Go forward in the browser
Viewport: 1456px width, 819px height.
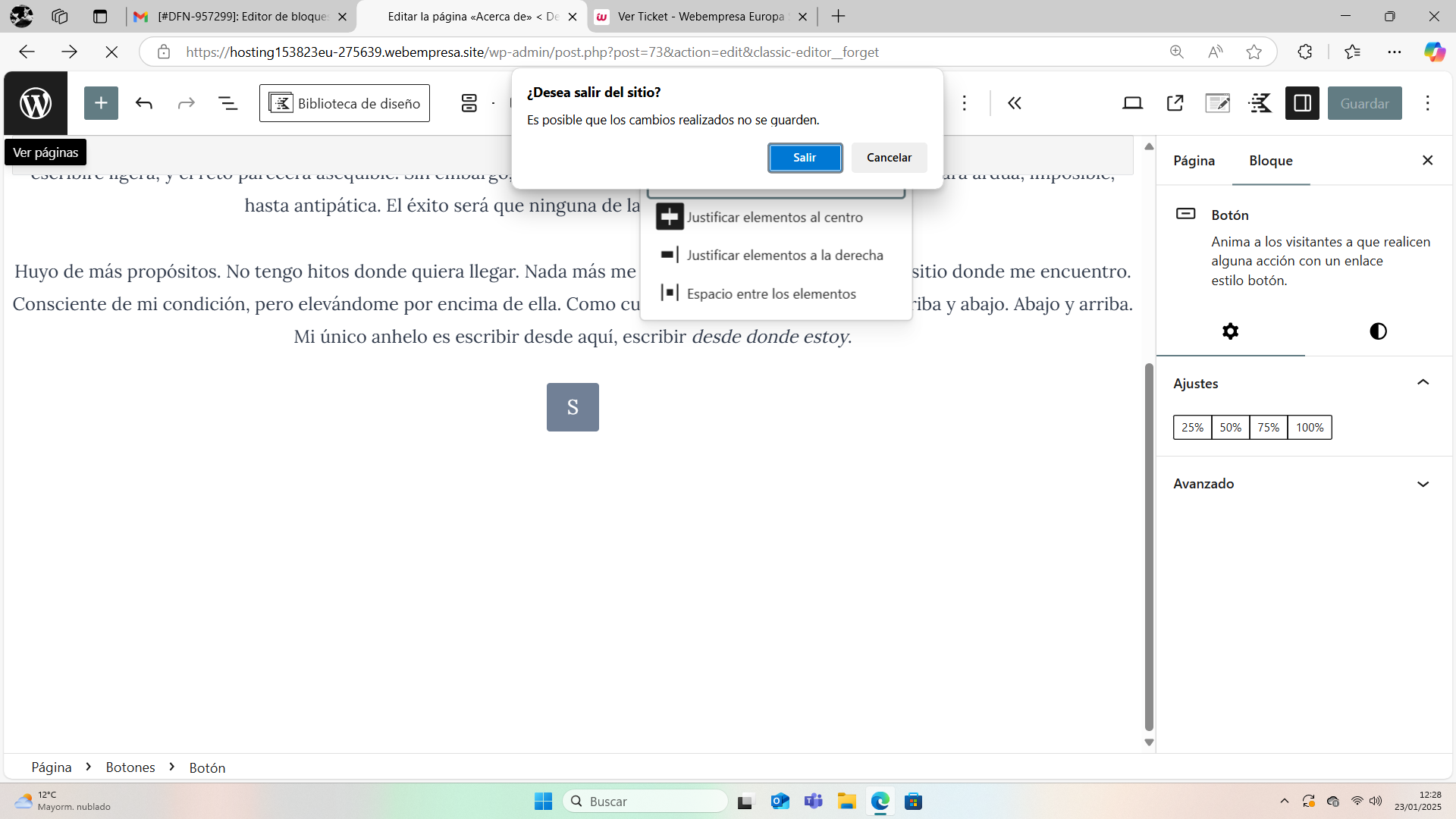pyautogui.click(x=69, y=52)
